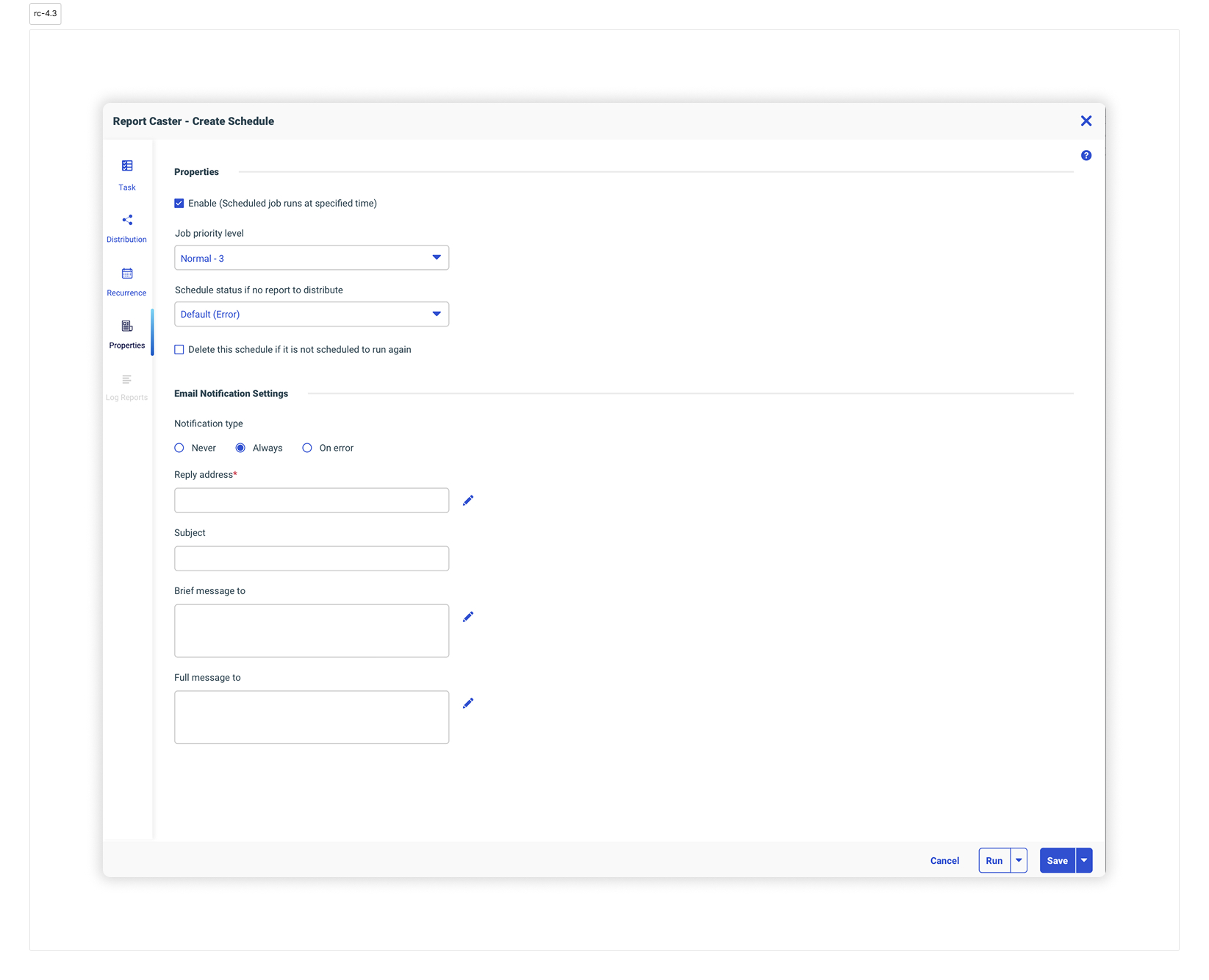
Task: Click into Brief message to text area
Action: 312,631
